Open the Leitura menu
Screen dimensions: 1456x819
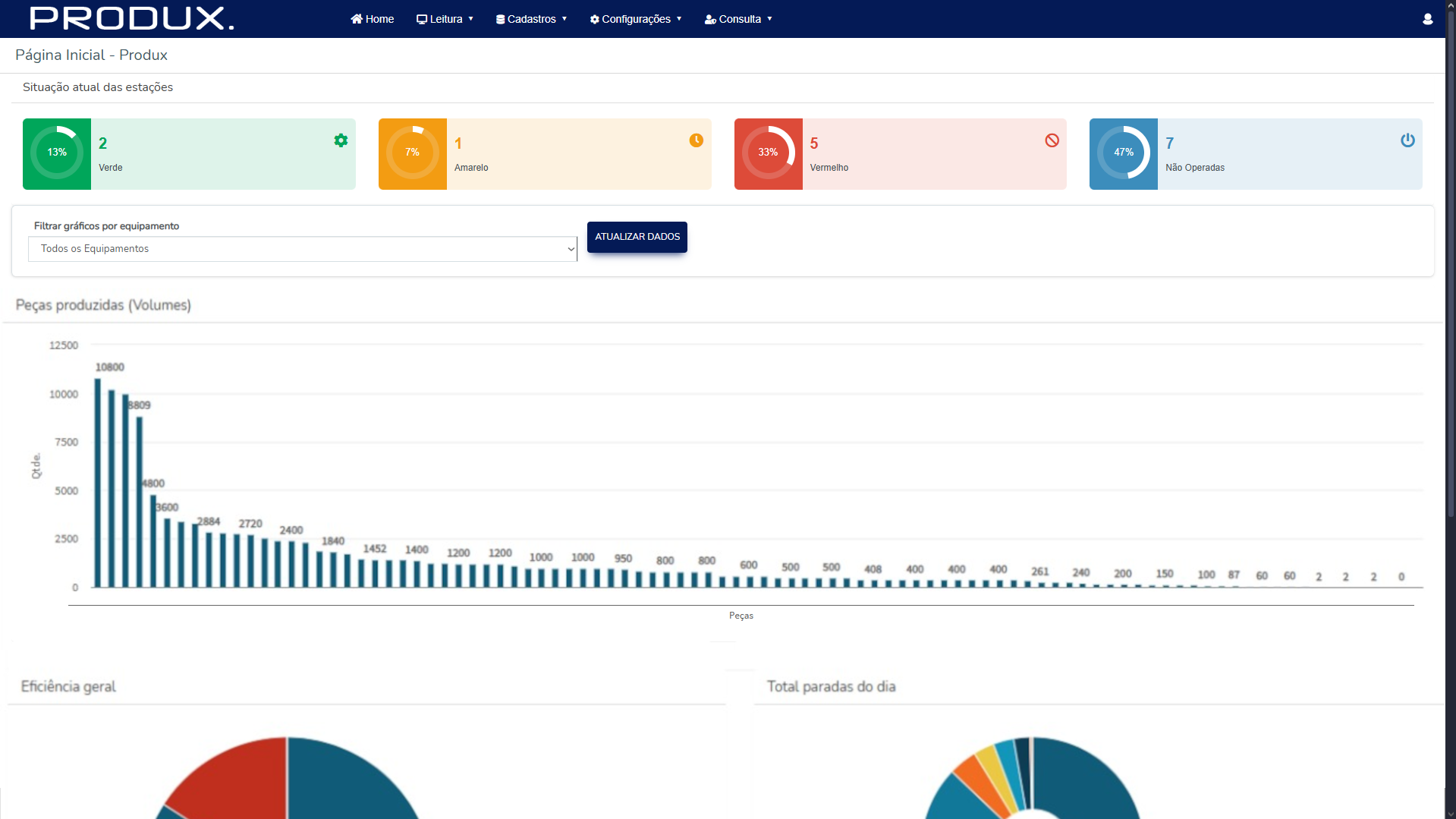point(445,19)
